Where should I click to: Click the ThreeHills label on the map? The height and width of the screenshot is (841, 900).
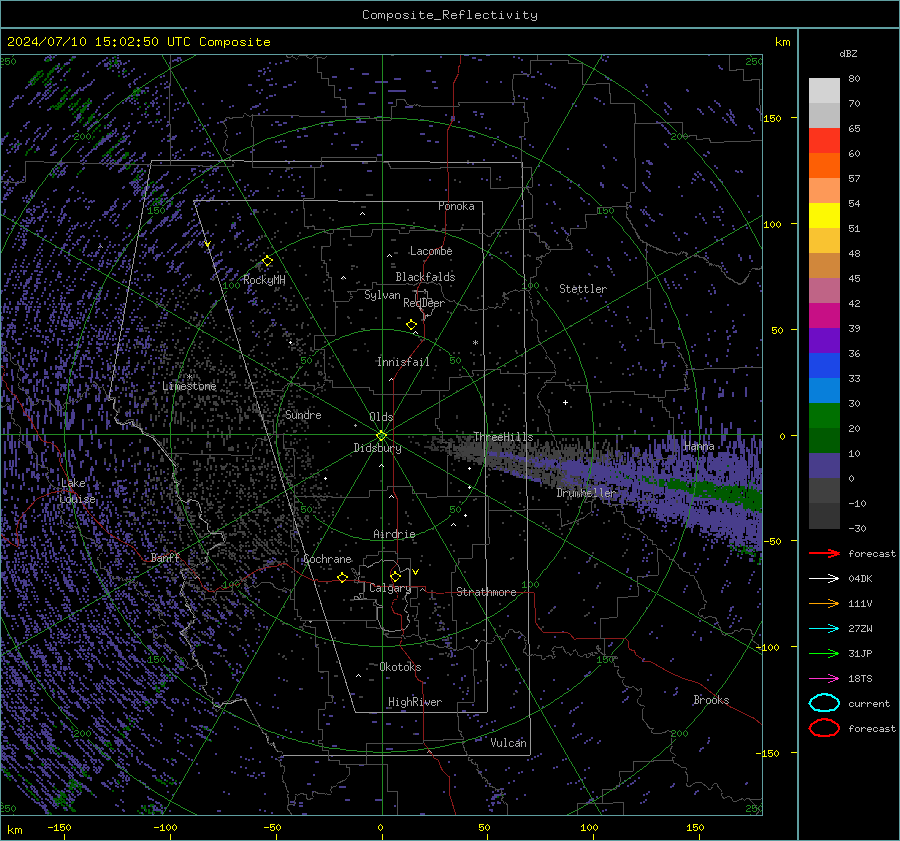tap(503, 437)
